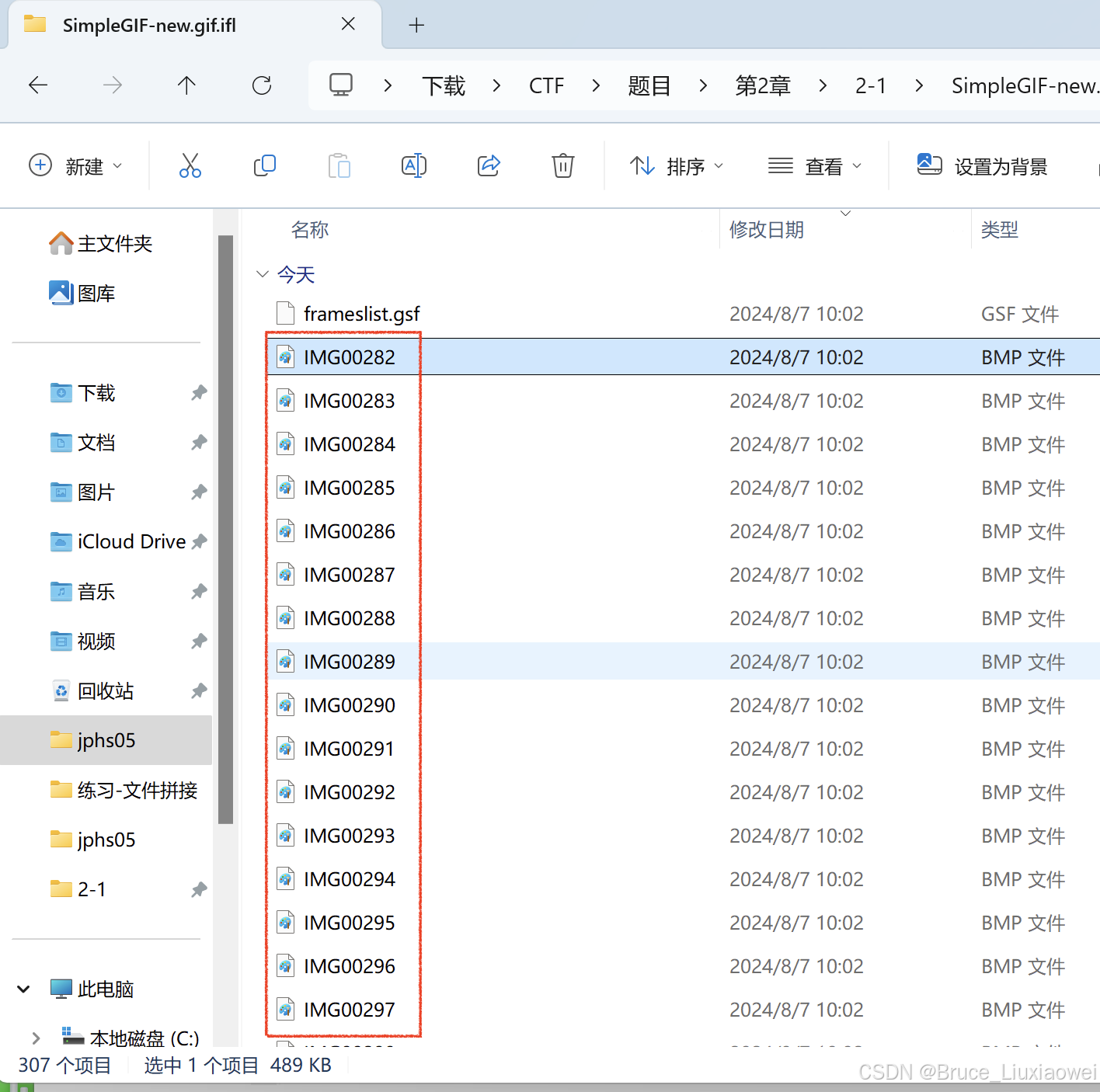This screenshot has height=1092, width=1100.
Task: Navigate up one folder level
Action: pyautogui.click(x=186, y=85)
